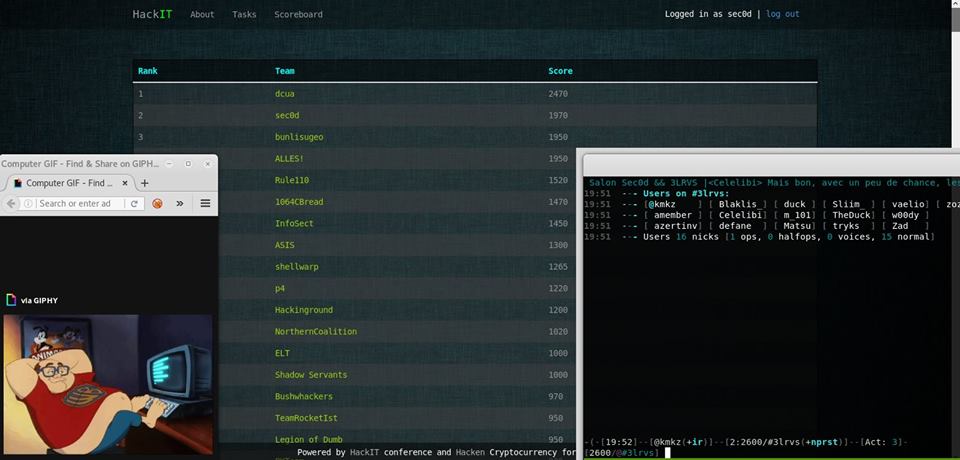Select team p4 in scoreboard
The image size is (960, 460).
pos(280,288)
